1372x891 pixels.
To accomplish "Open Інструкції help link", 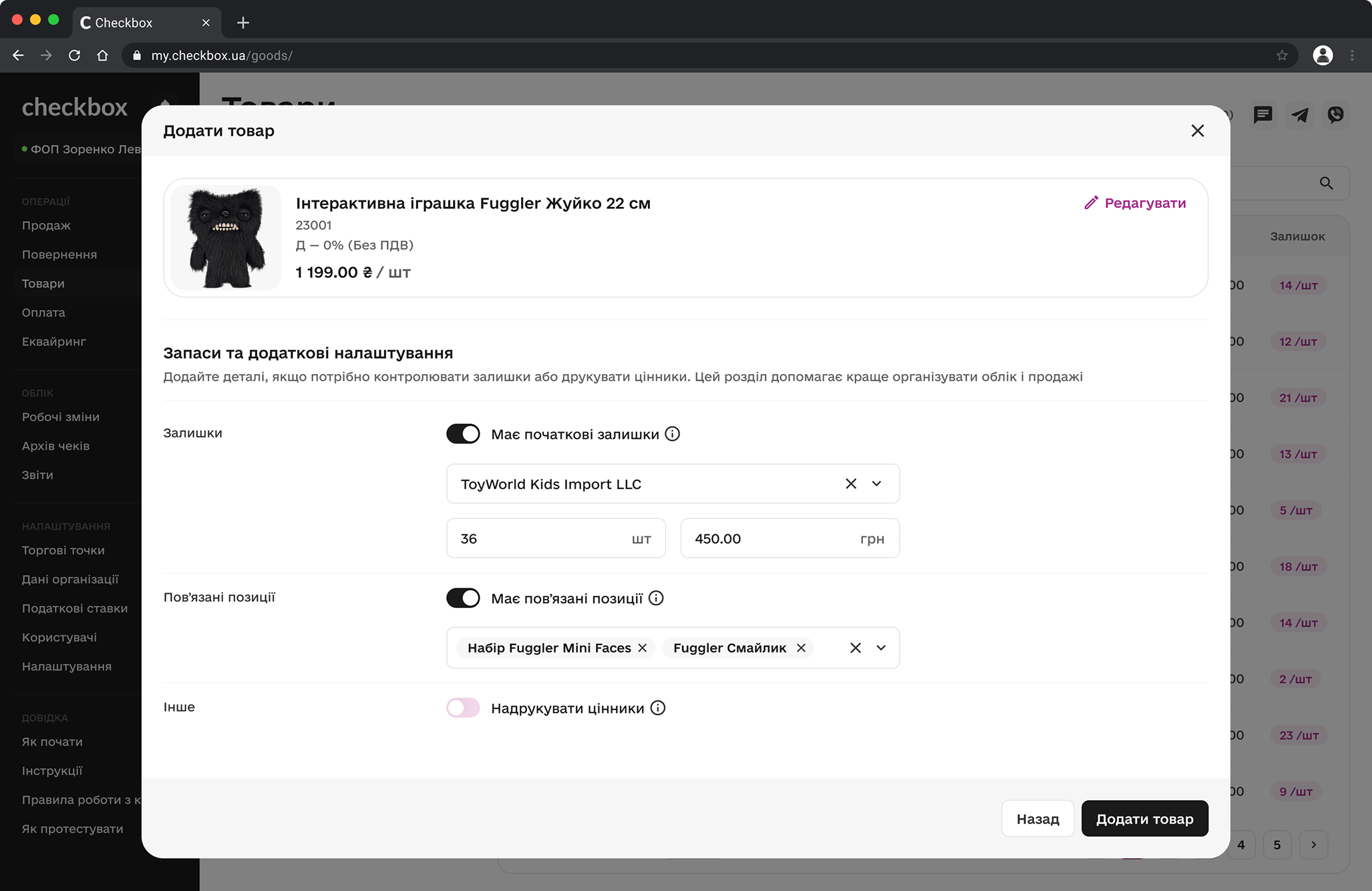I will (52, 771).
